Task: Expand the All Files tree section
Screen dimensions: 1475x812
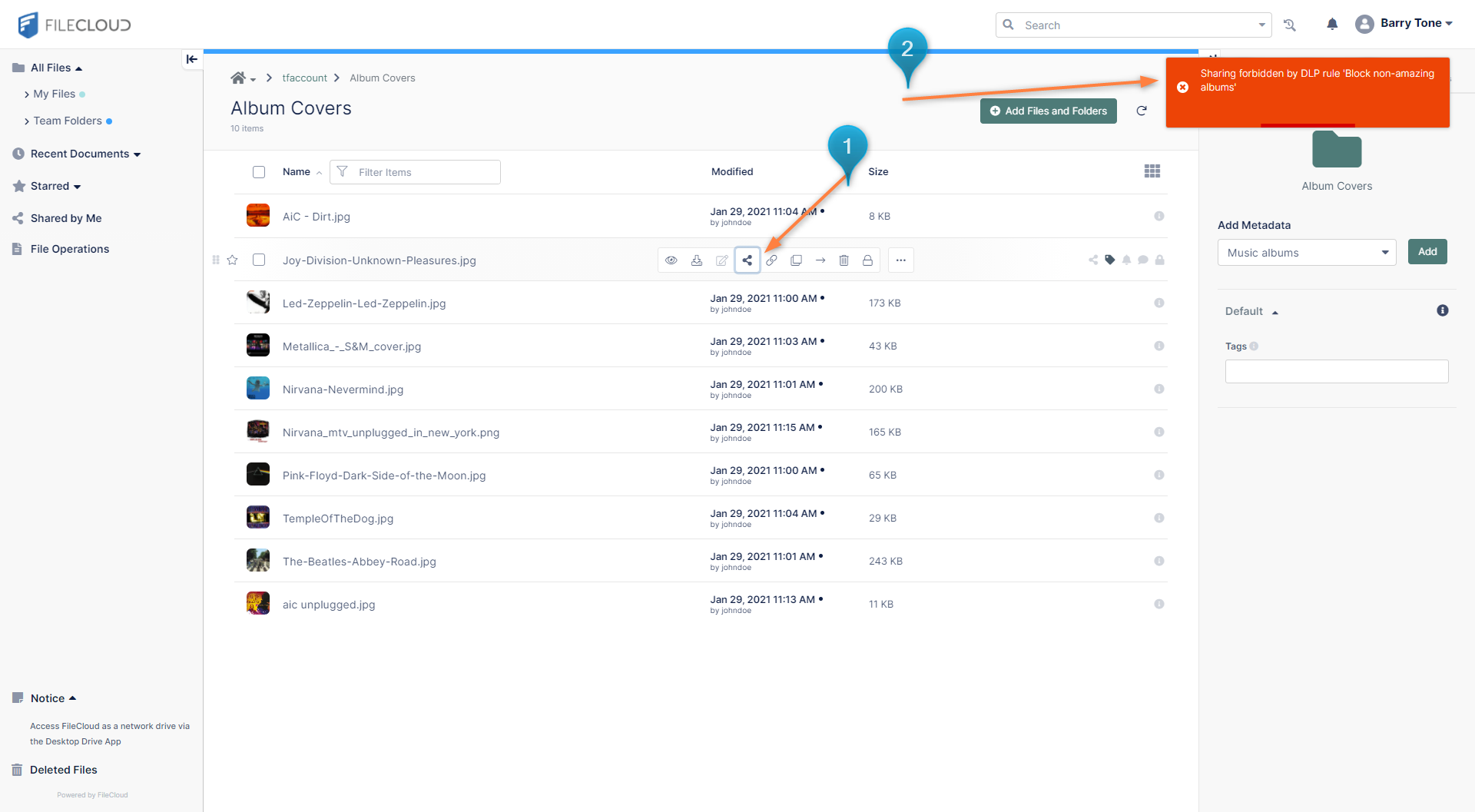Action: pos(78,68)
